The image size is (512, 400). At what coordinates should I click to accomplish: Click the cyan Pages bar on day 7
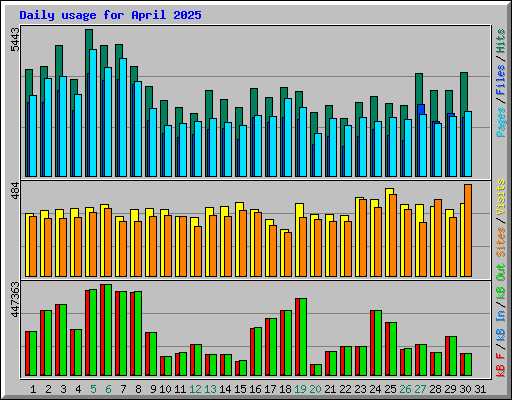coord(123,117)
